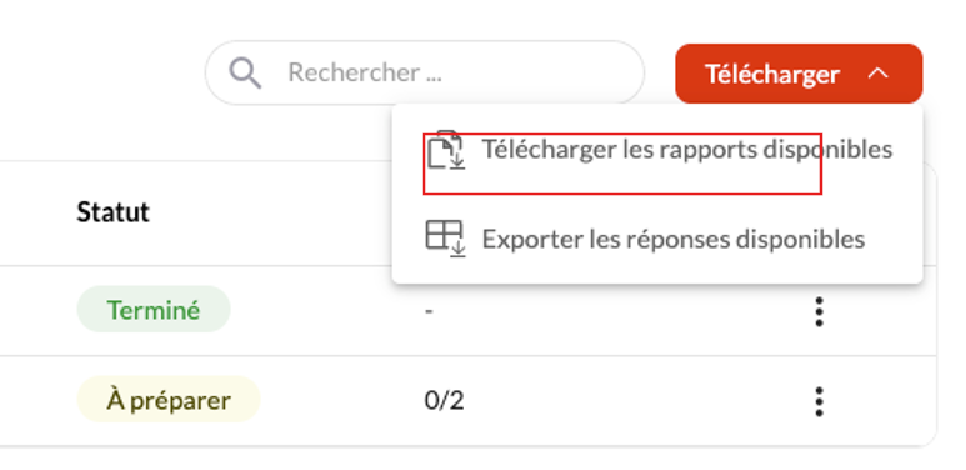Click the export table grid icon
The image size is (966, 470).
(x=445, y=238)
